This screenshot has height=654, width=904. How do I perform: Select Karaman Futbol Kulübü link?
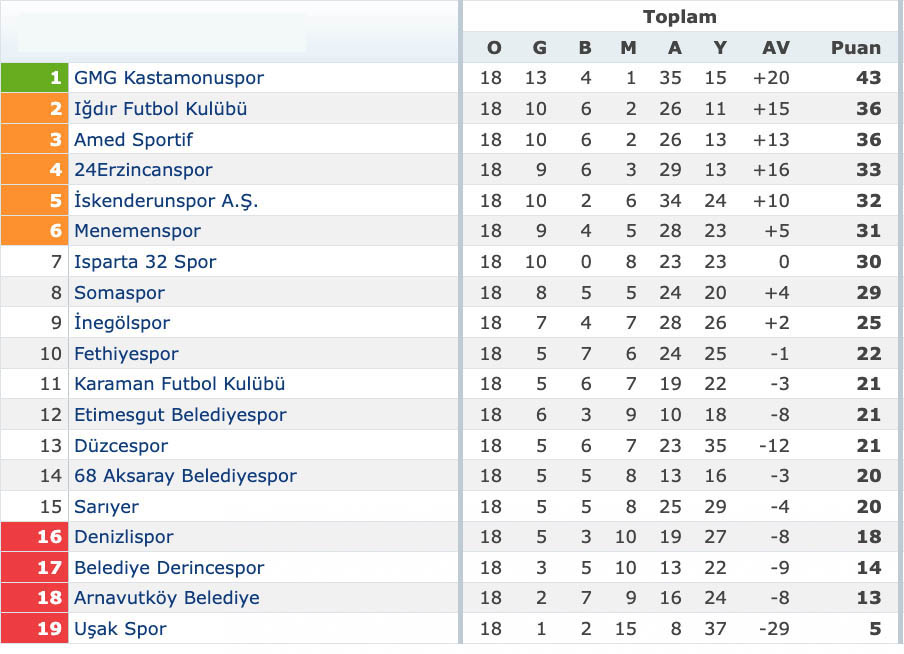click(179, 384)
